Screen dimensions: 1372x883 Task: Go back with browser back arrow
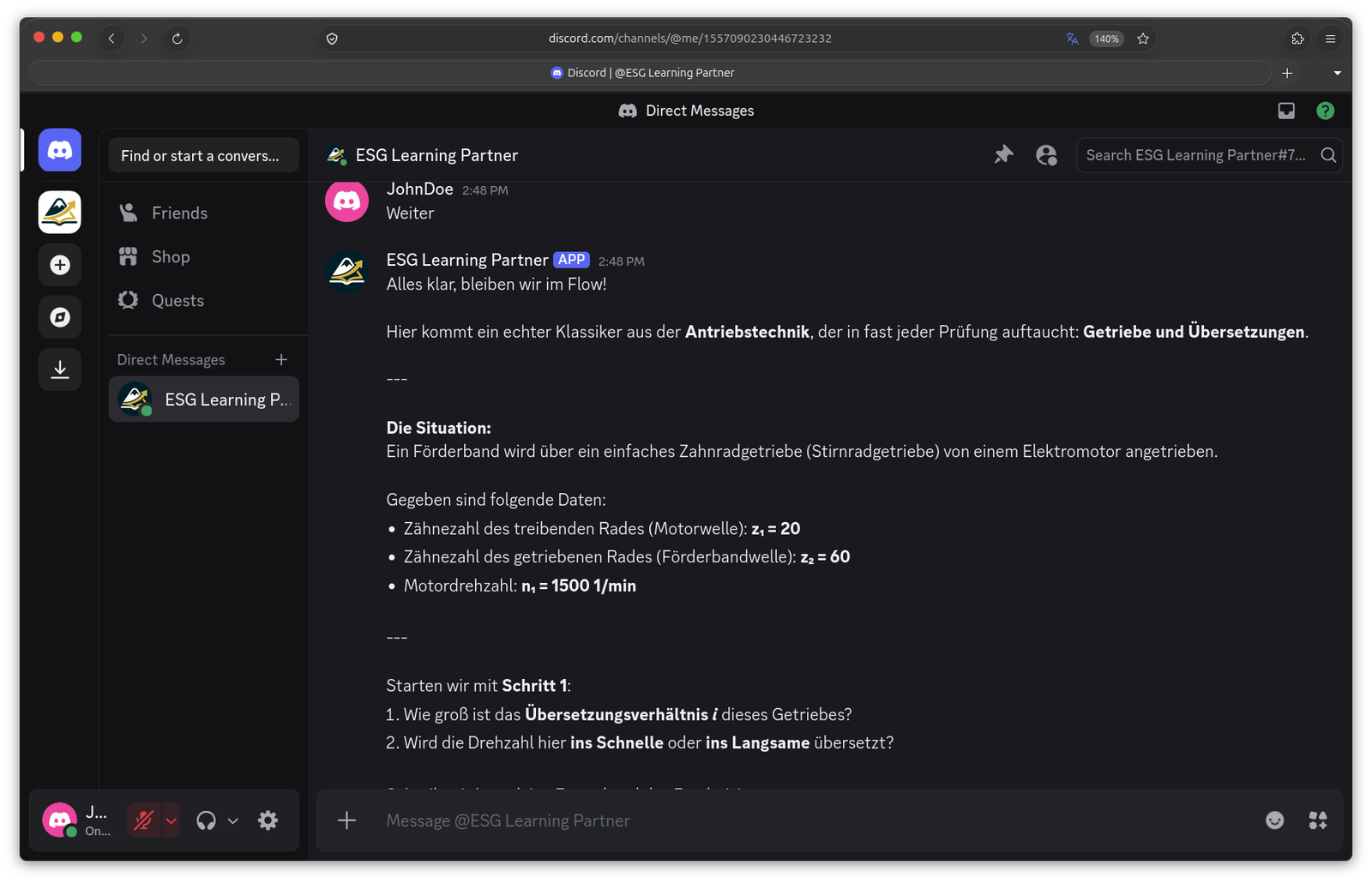click(111, 39)
